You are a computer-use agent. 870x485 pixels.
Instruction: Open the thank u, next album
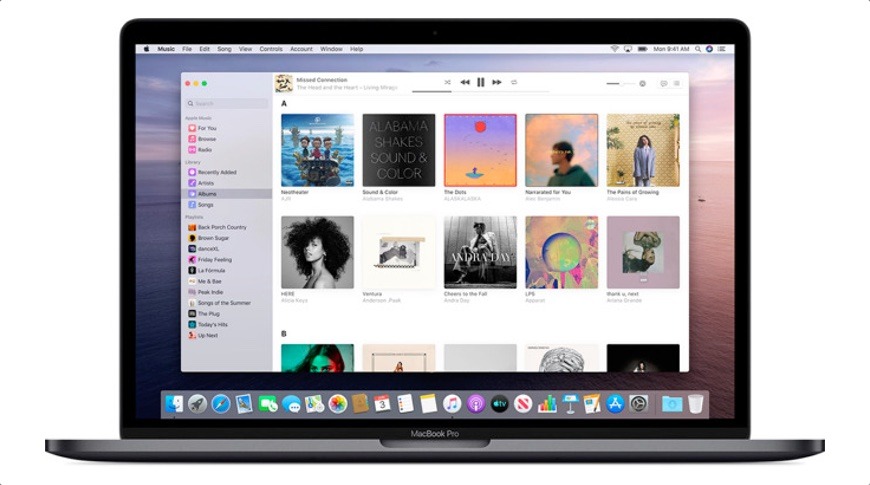(x=643, y=252)
